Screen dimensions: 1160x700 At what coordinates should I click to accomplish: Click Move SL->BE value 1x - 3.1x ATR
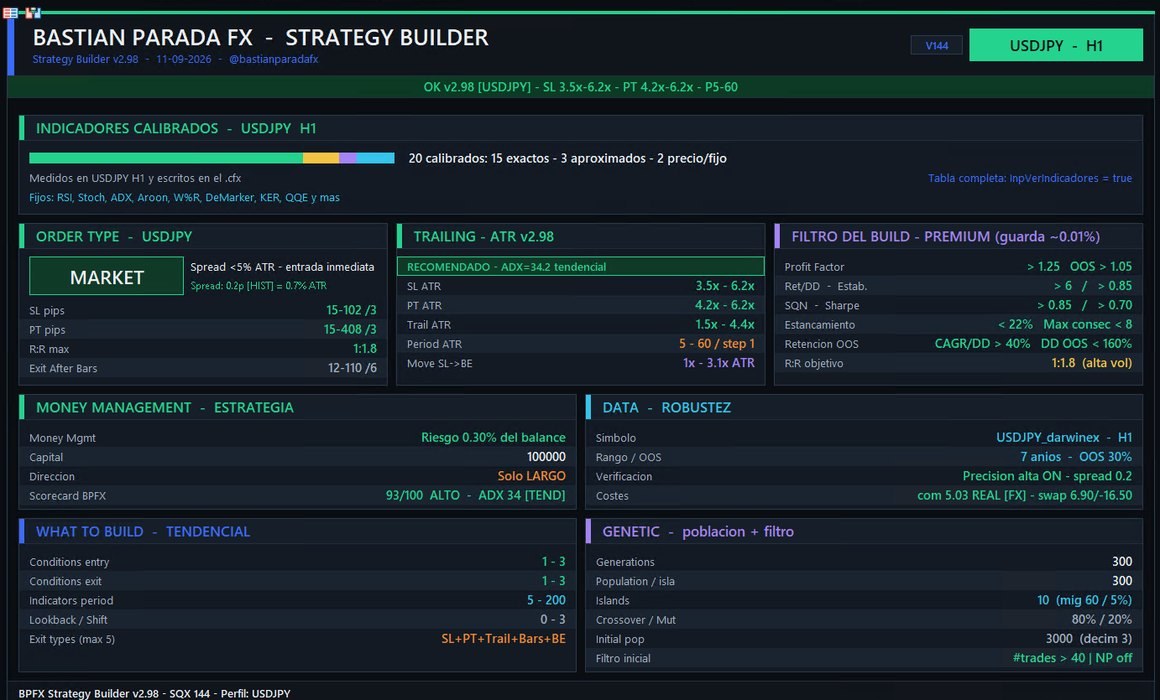[718, 363]
